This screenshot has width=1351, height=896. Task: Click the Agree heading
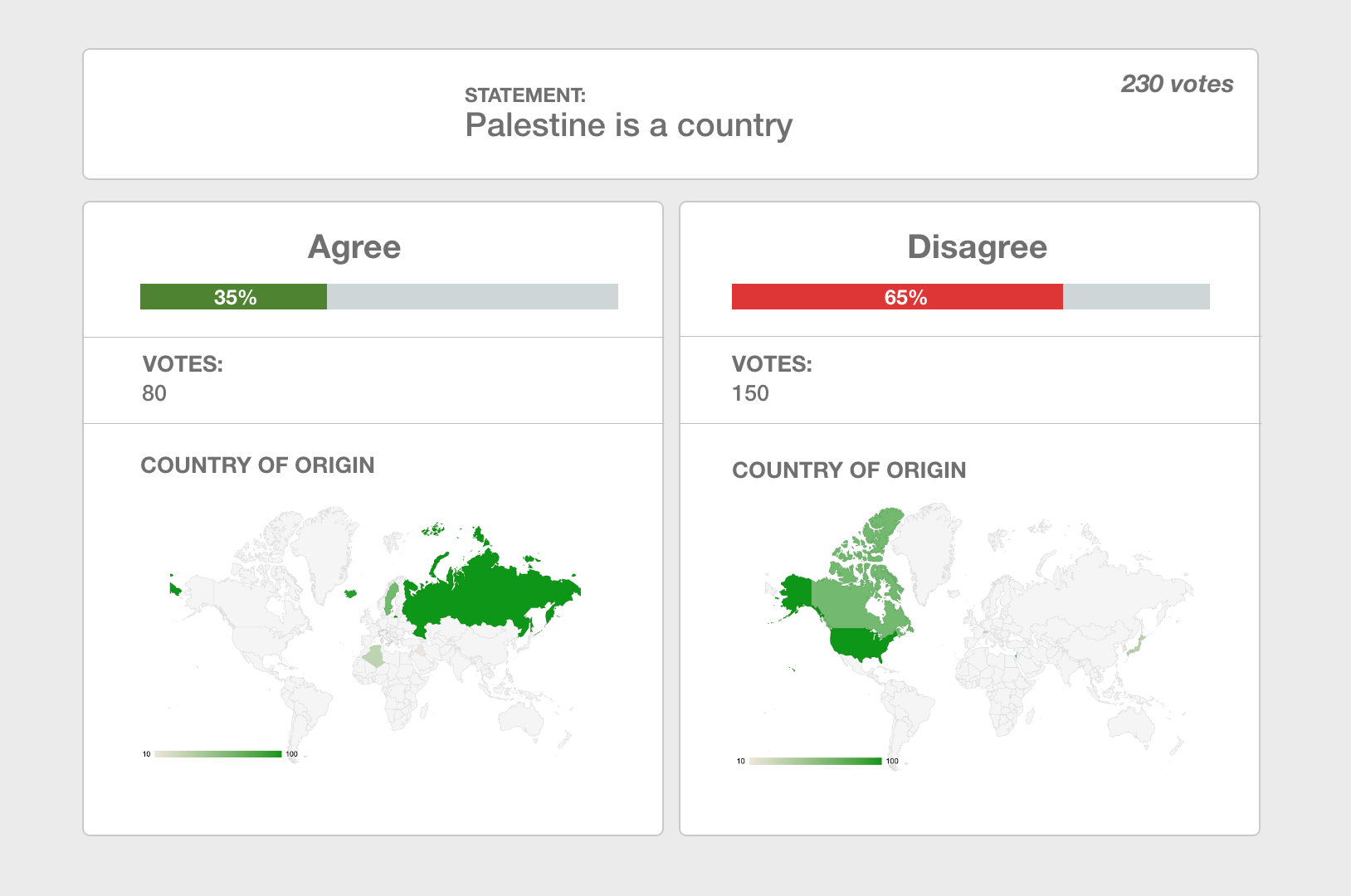(x=354, y=247)
